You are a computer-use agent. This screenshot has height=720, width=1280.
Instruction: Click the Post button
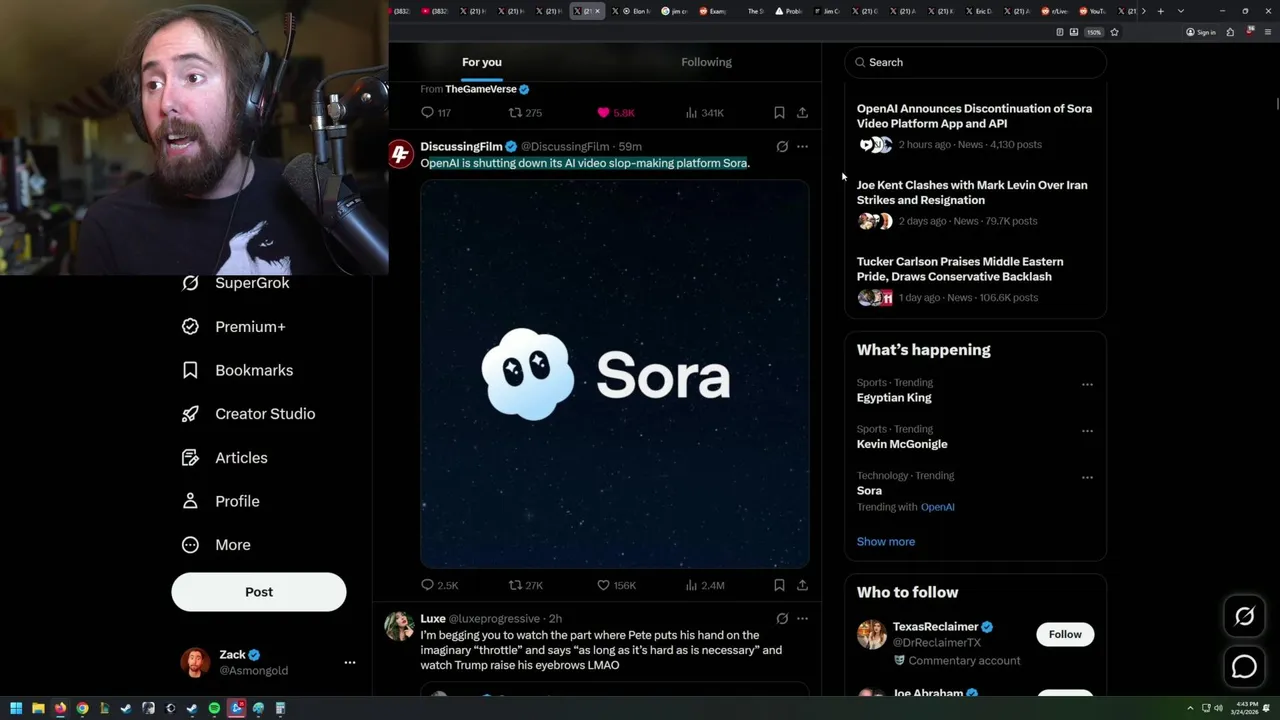(259, 592)
